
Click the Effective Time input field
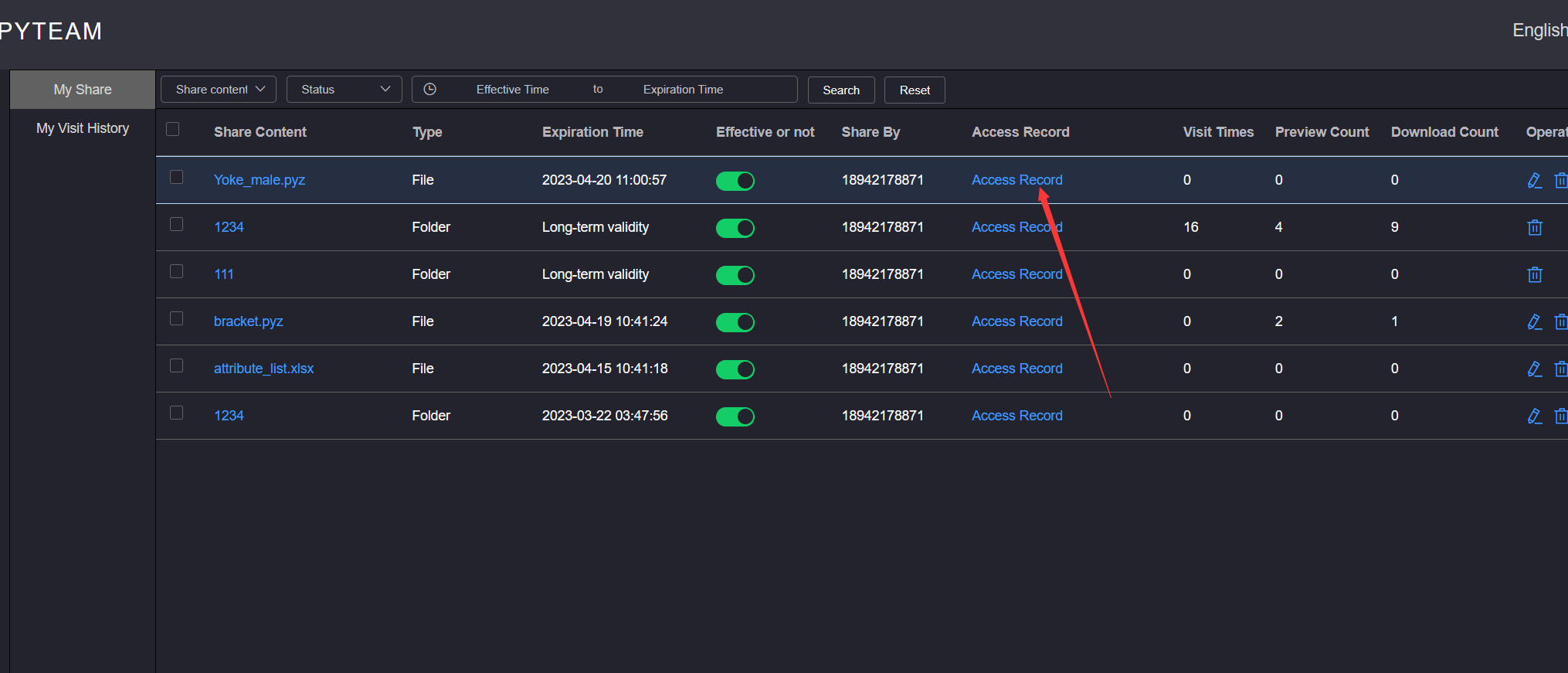pyautogui.click(x=513, y=90)
